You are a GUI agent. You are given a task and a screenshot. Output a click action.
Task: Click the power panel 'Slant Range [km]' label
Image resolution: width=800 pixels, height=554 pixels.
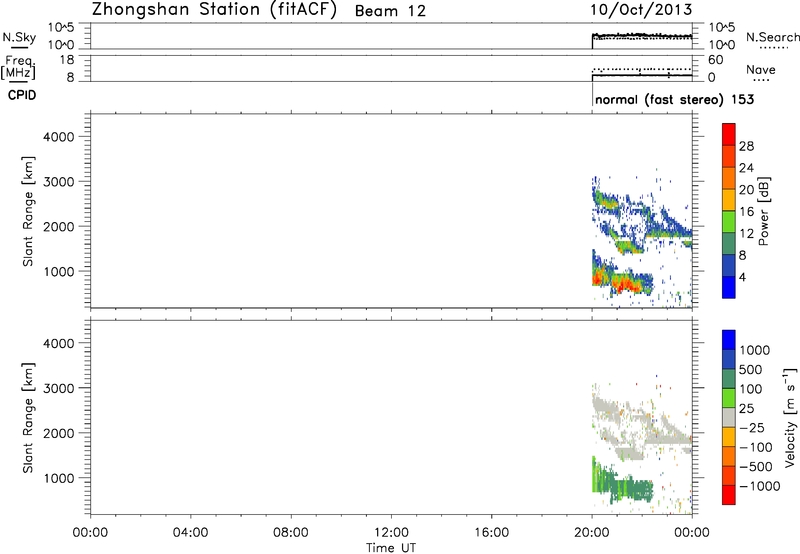[x=28, y=211]
